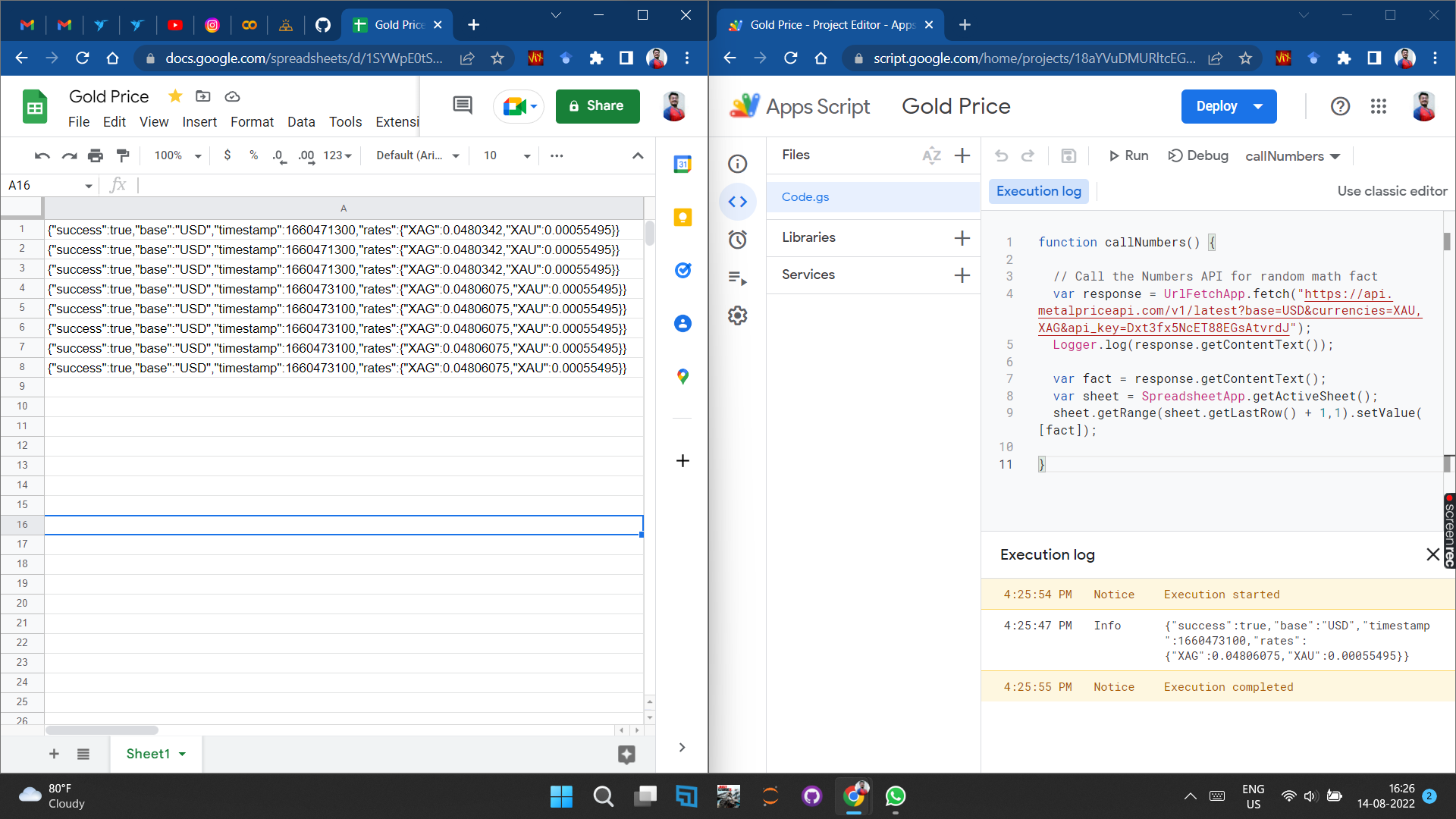Open Google apps grid in Apps Script
Screen dimensions: 1456x819
tap(1379, 106)
